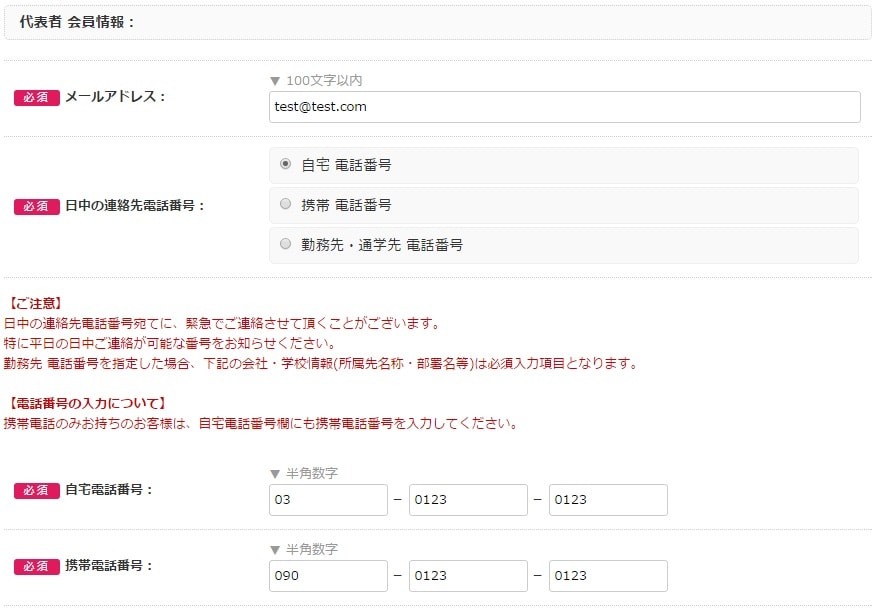Click the ▼ 半角数字 hint above 自宅電話番号
Image resolution: width=883 pixels, height=613 pixels.
pos(304,473)
